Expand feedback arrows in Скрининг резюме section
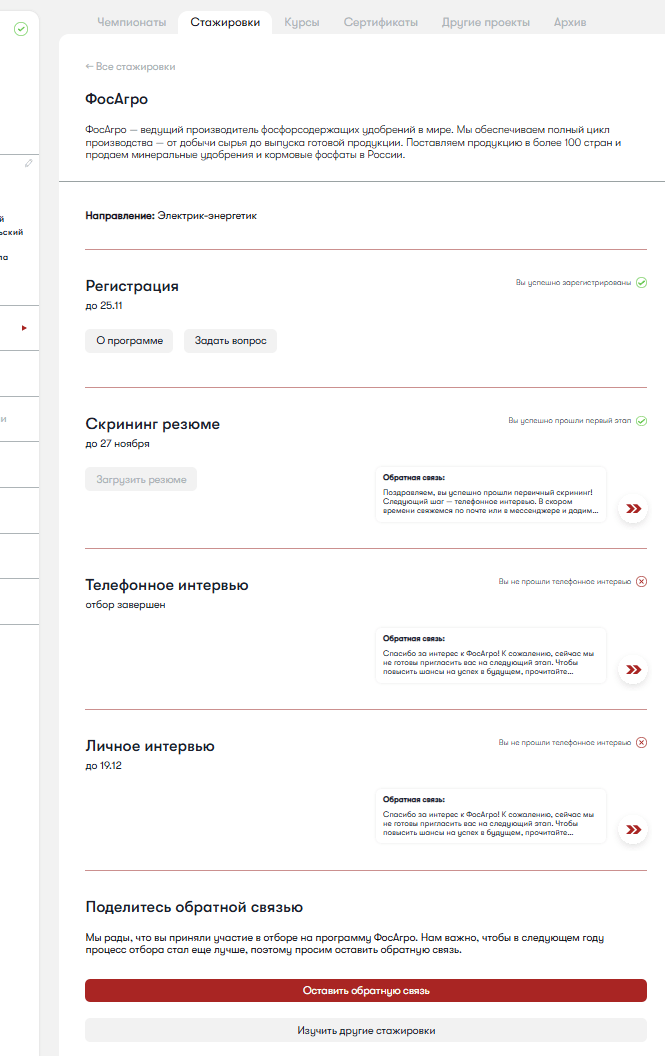Image resolution: width=665 pixels, height=1056 pixels. pyautogui.click(x=633, y=508)
